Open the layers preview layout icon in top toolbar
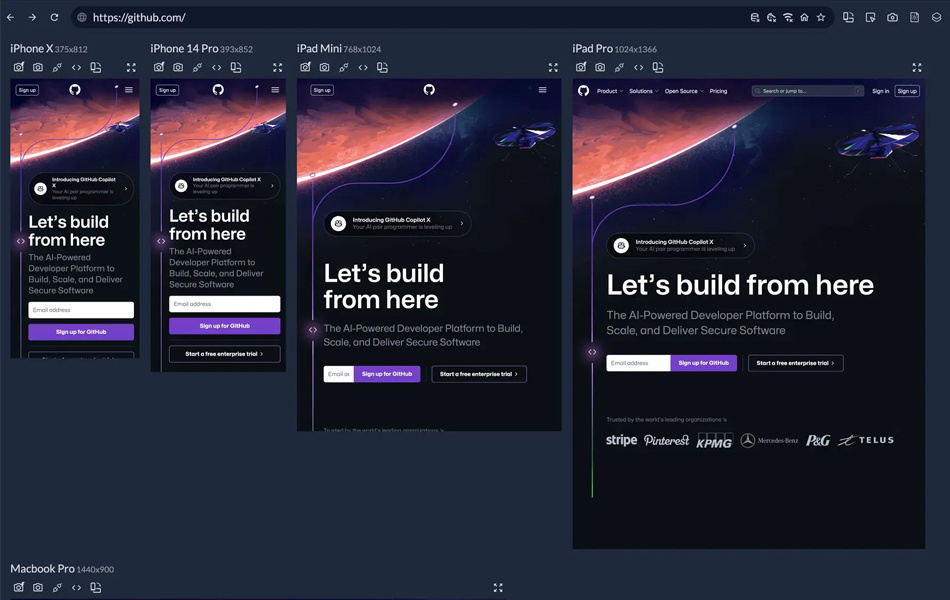 (936, 18)
